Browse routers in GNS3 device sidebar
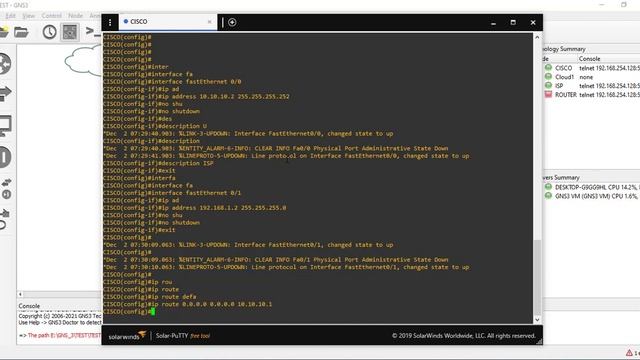This screenshot has width=640, height=360. (x=5, y=64)
